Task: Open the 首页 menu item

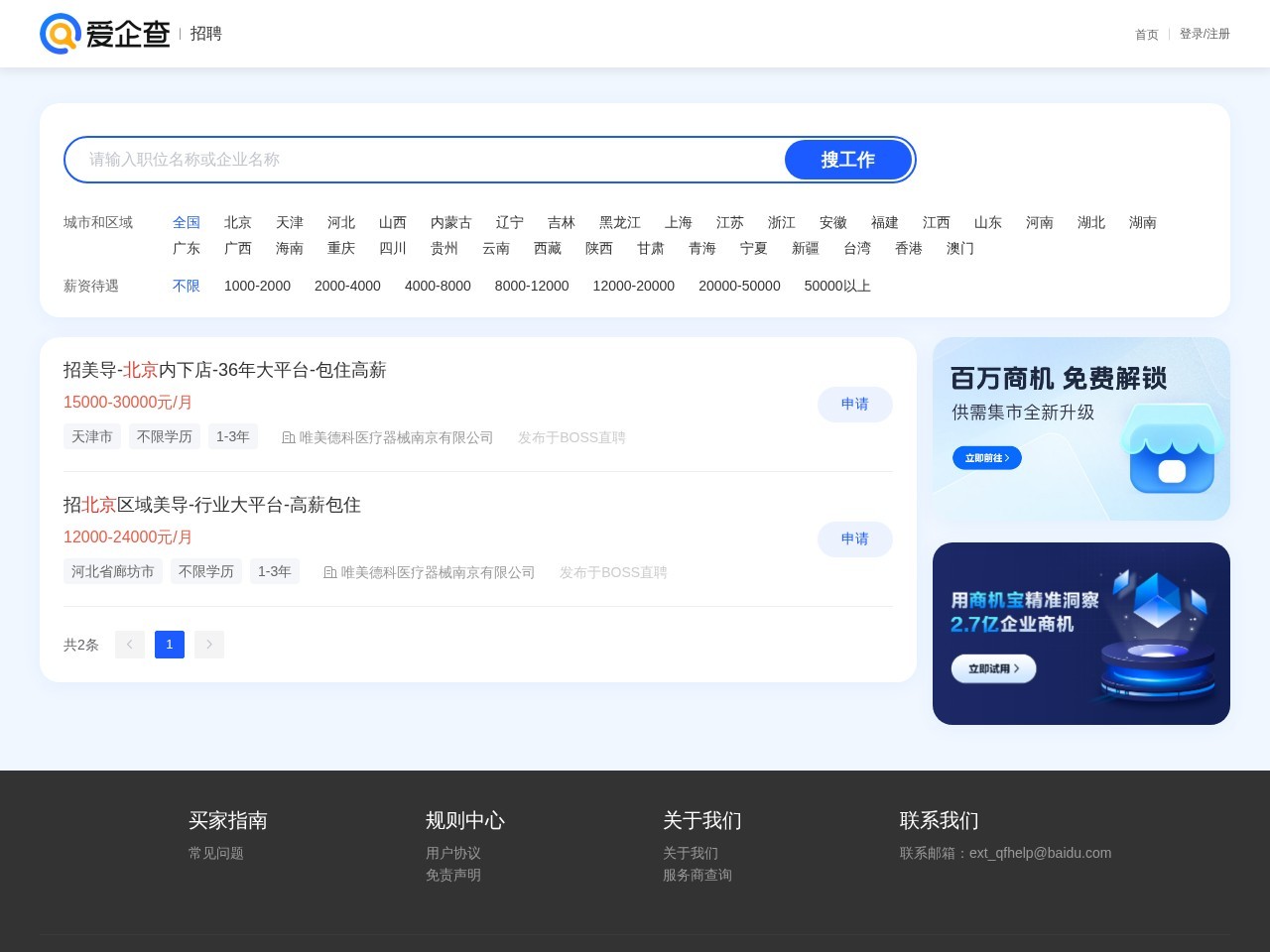Action: (1146, 34)
